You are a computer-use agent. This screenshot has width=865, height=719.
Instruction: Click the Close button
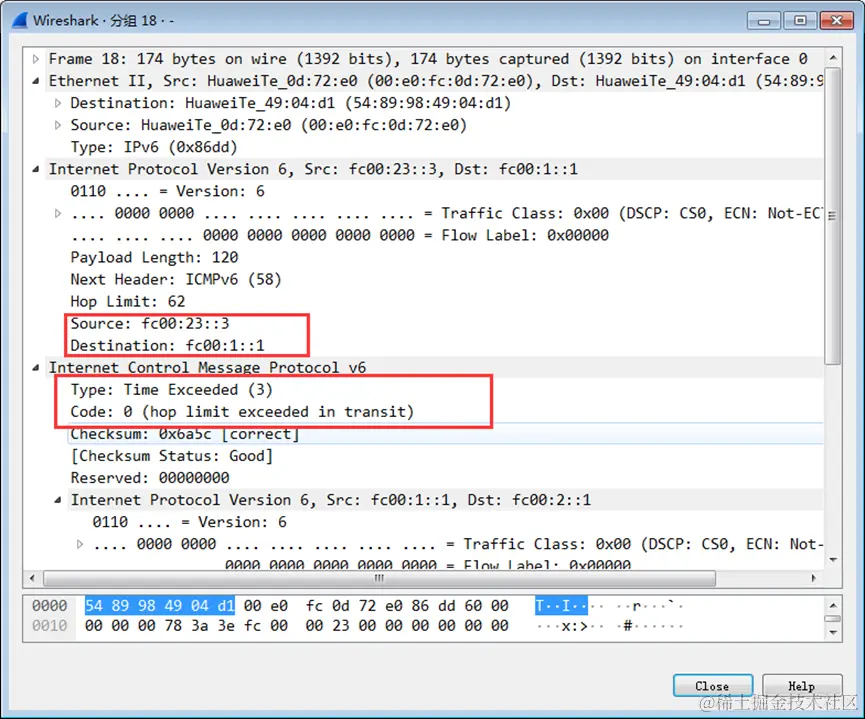(x=713, y=686)
